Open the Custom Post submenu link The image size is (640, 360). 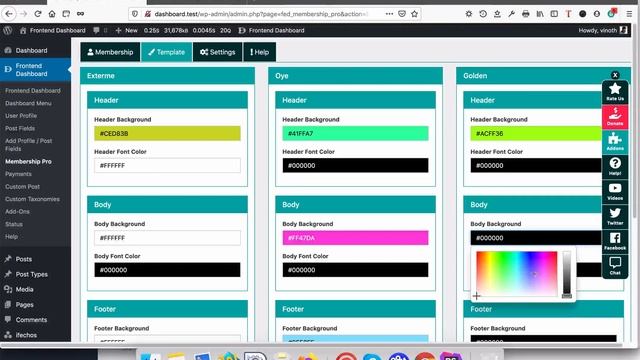tap(22, 187)
